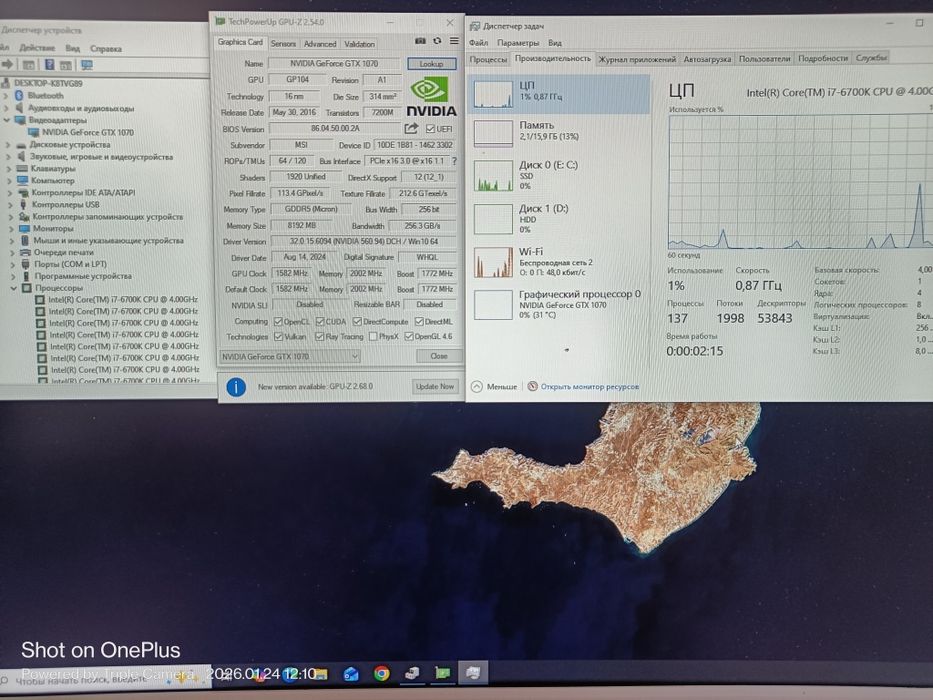Toggle the OpenCL checkbox

(x=278, y=321)
